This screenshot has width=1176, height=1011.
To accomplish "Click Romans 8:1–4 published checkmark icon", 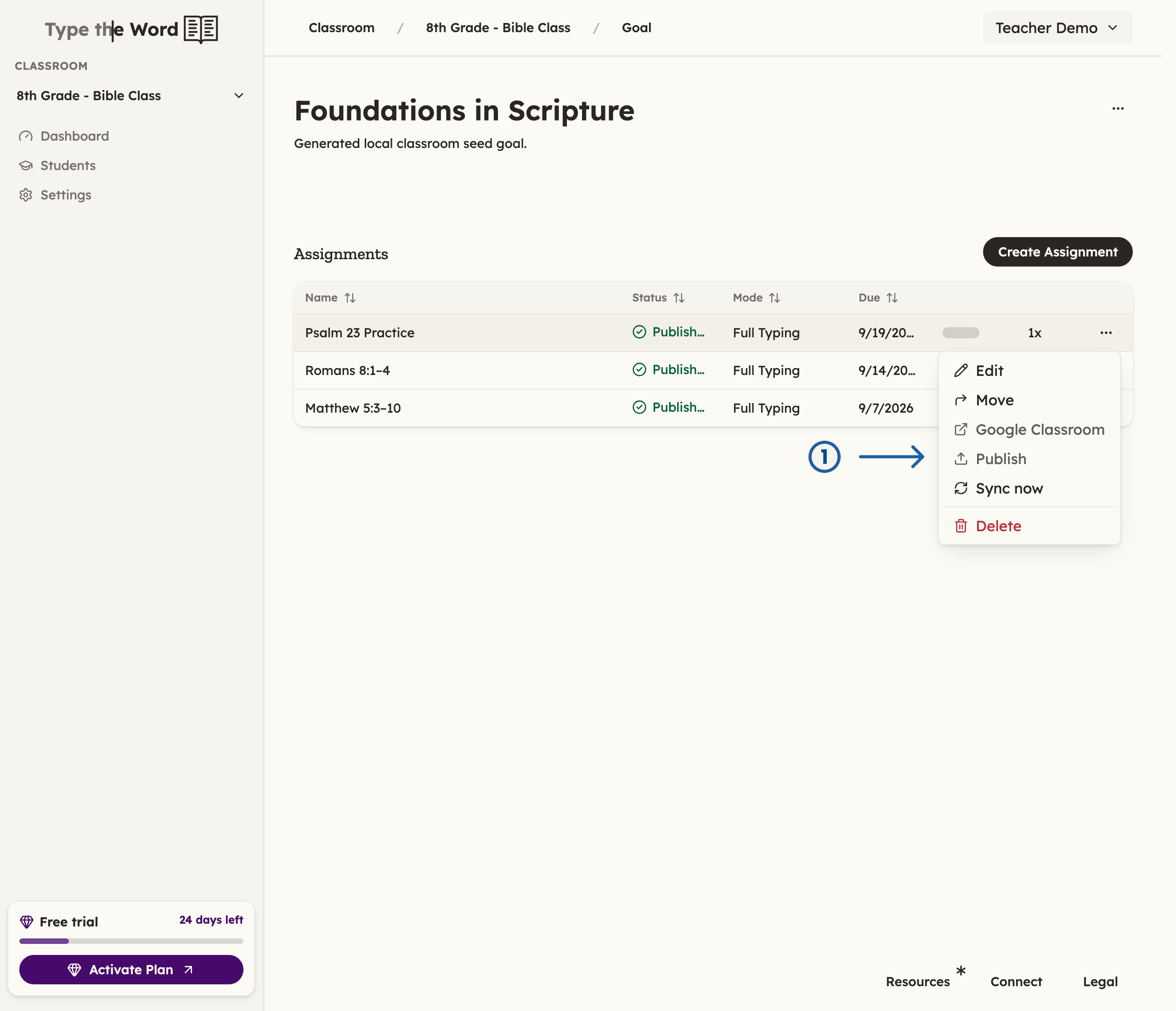I will (x=639, y=370).
